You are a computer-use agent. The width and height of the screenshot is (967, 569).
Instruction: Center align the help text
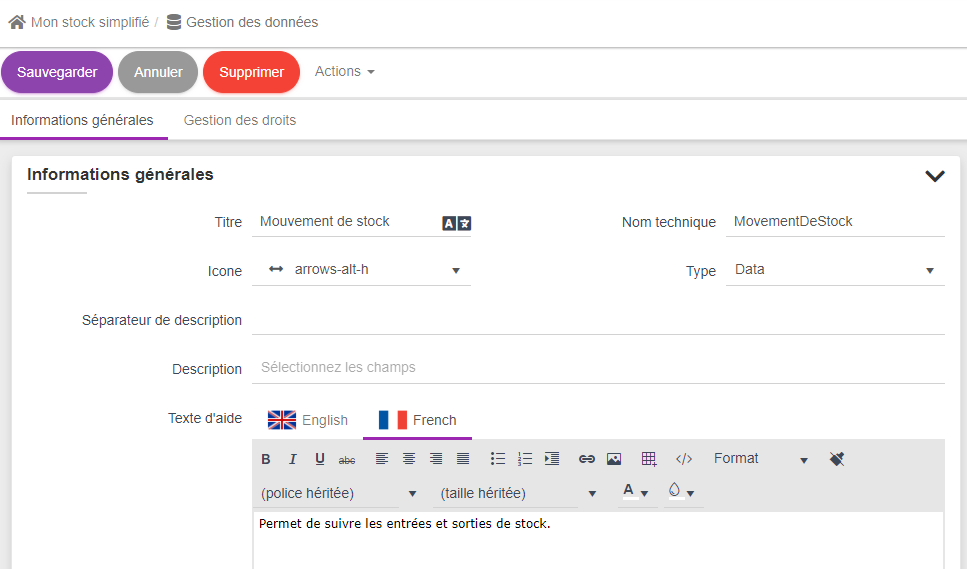[x=409, y=459]
